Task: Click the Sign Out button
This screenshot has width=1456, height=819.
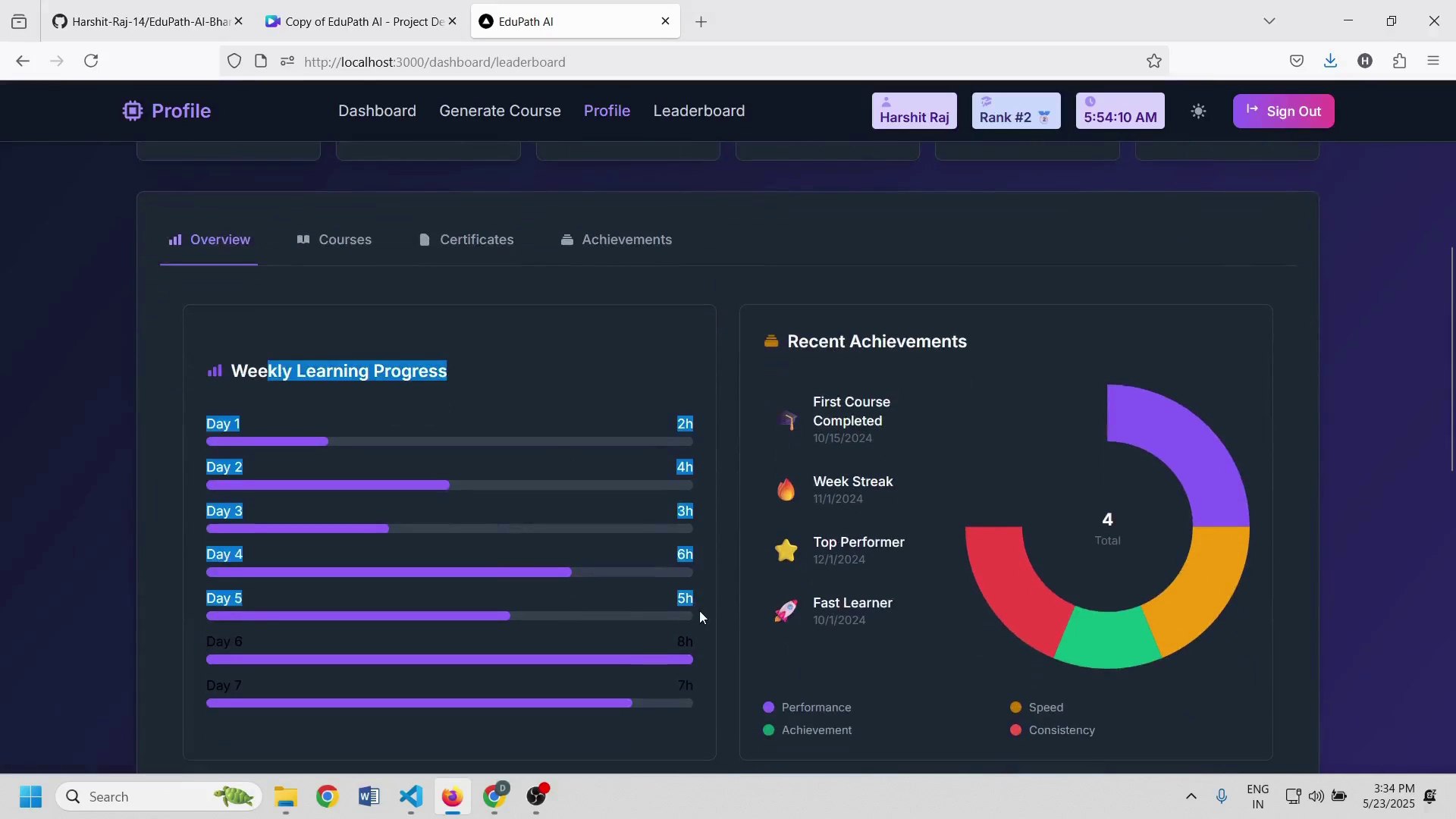Action: 1283,111
